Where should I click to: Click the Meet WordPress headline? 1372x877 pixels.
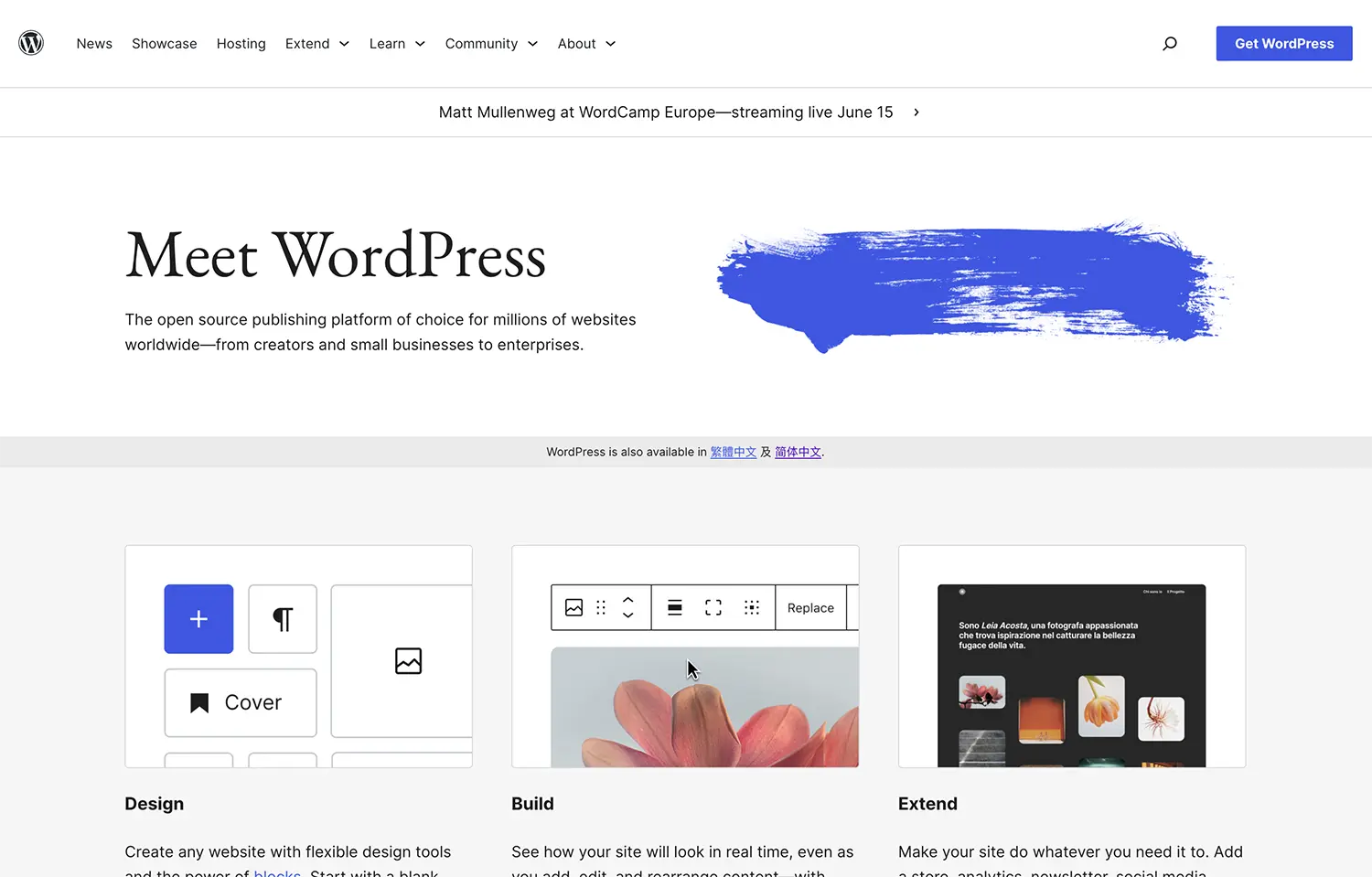click(336, 255)
